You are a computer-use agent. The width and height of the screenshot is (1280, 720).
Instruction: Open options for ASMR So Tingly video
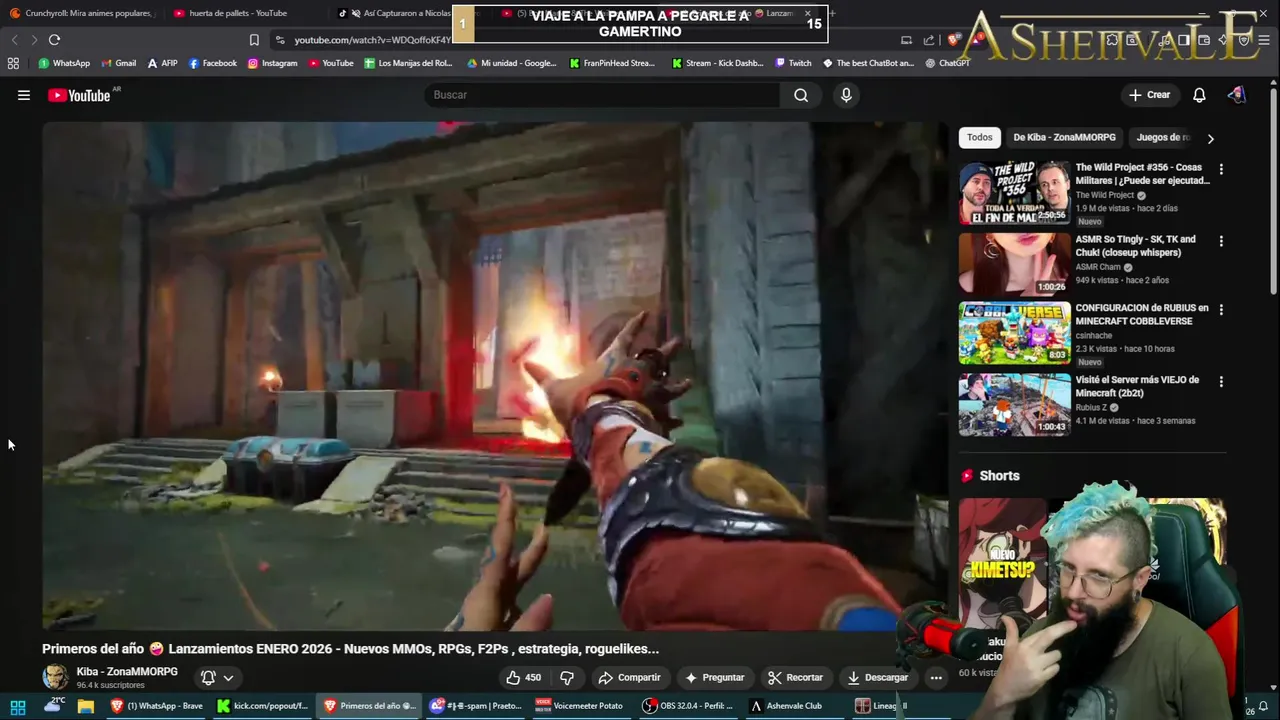(x=1221, y=241)
